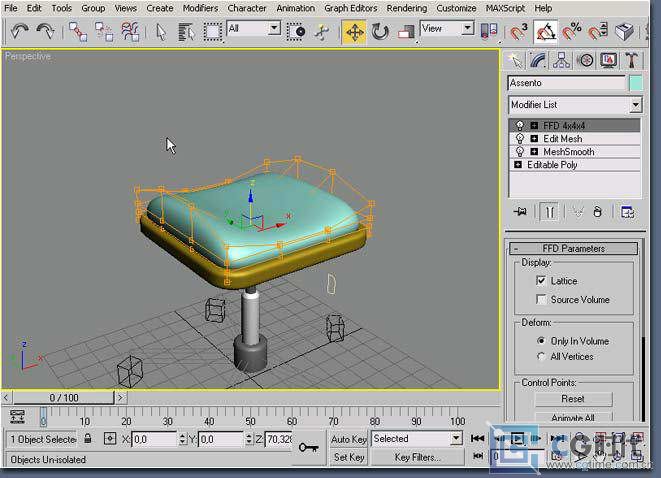Image resolution: width=661 pixels, height=478 pixels.
Task: Click the Redo arrow icon
Action: coord(46,32)
